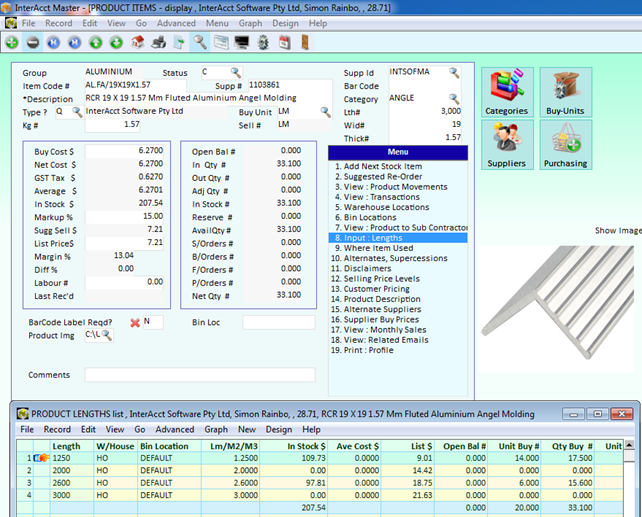Click the scroll up arrow in lengths list
This screenshot has height=517, width=642.
coord(629,445)
